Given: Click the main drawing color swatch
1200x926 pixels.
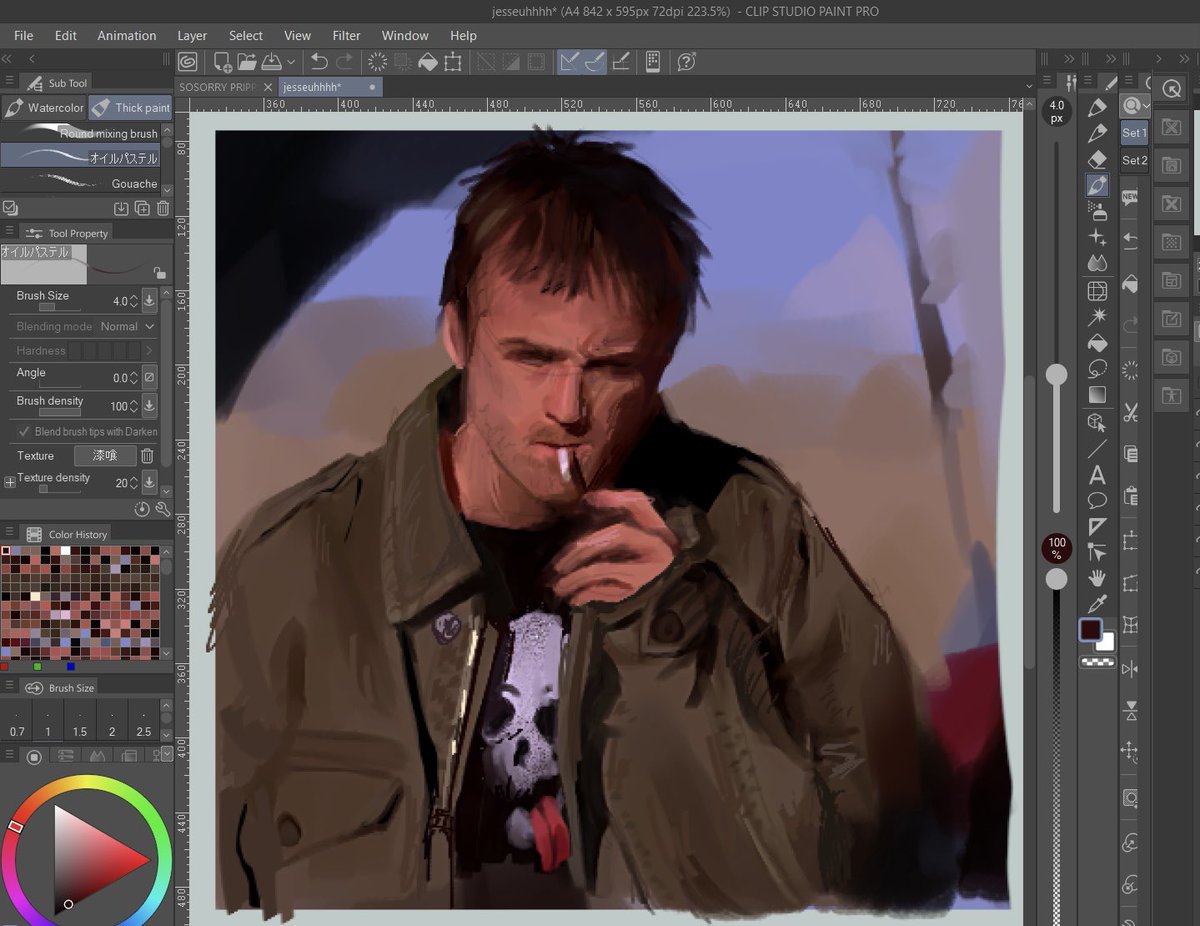Looking at the screenshot, I should point(1090,630).
